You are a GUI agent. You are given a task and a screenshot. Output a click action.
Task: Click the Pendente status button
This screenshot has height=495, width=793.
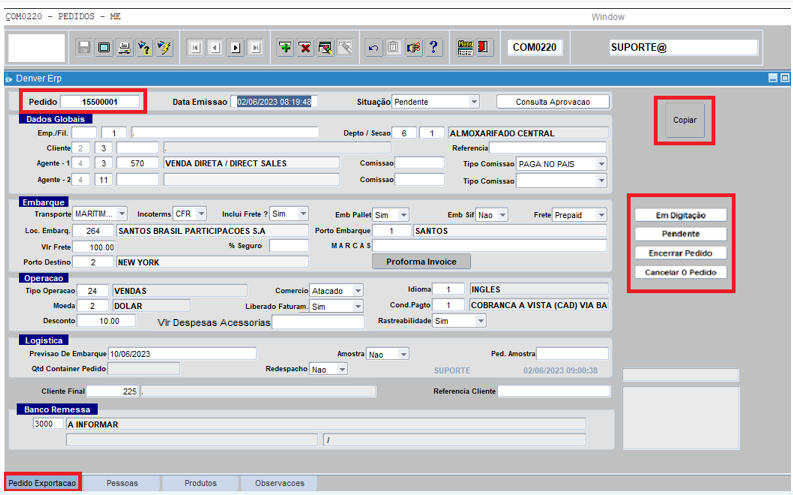[681, 234]
